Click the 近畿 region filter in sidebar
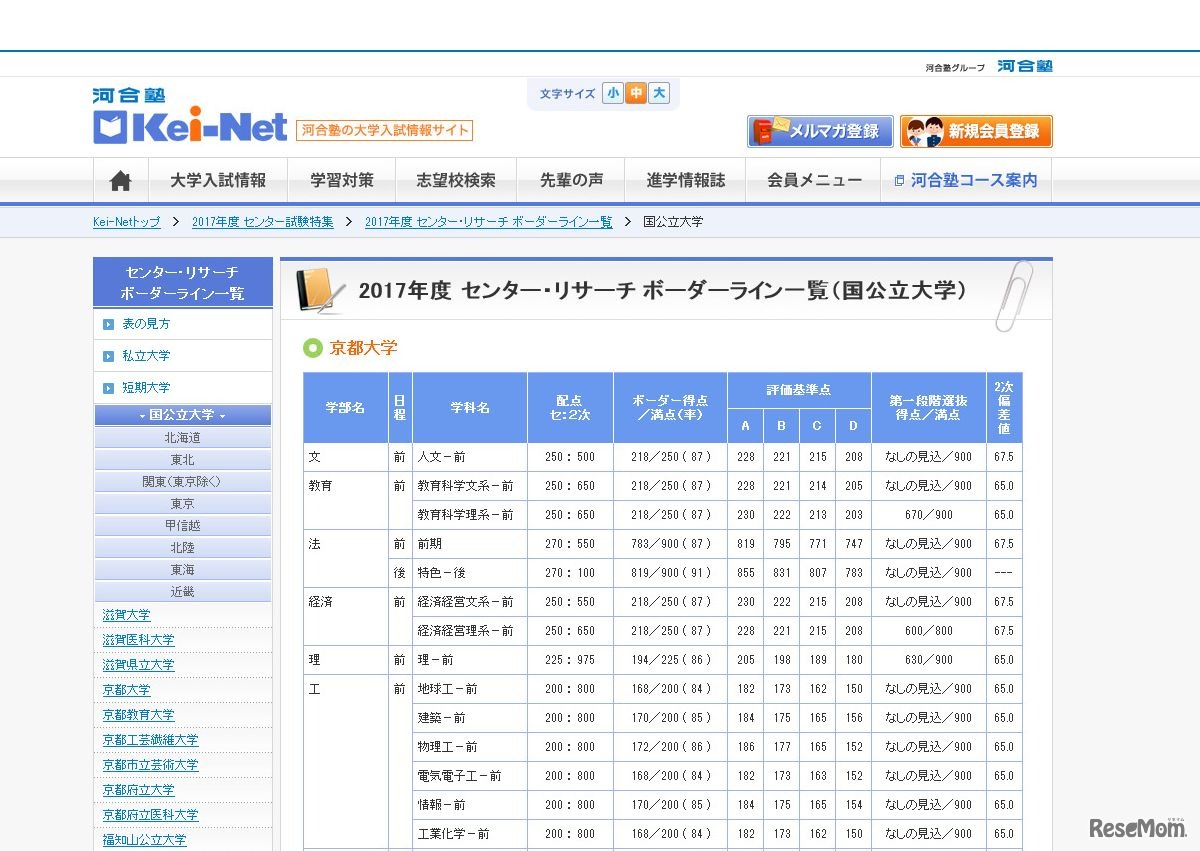The image size is (1200, 851). click(182, 590)
